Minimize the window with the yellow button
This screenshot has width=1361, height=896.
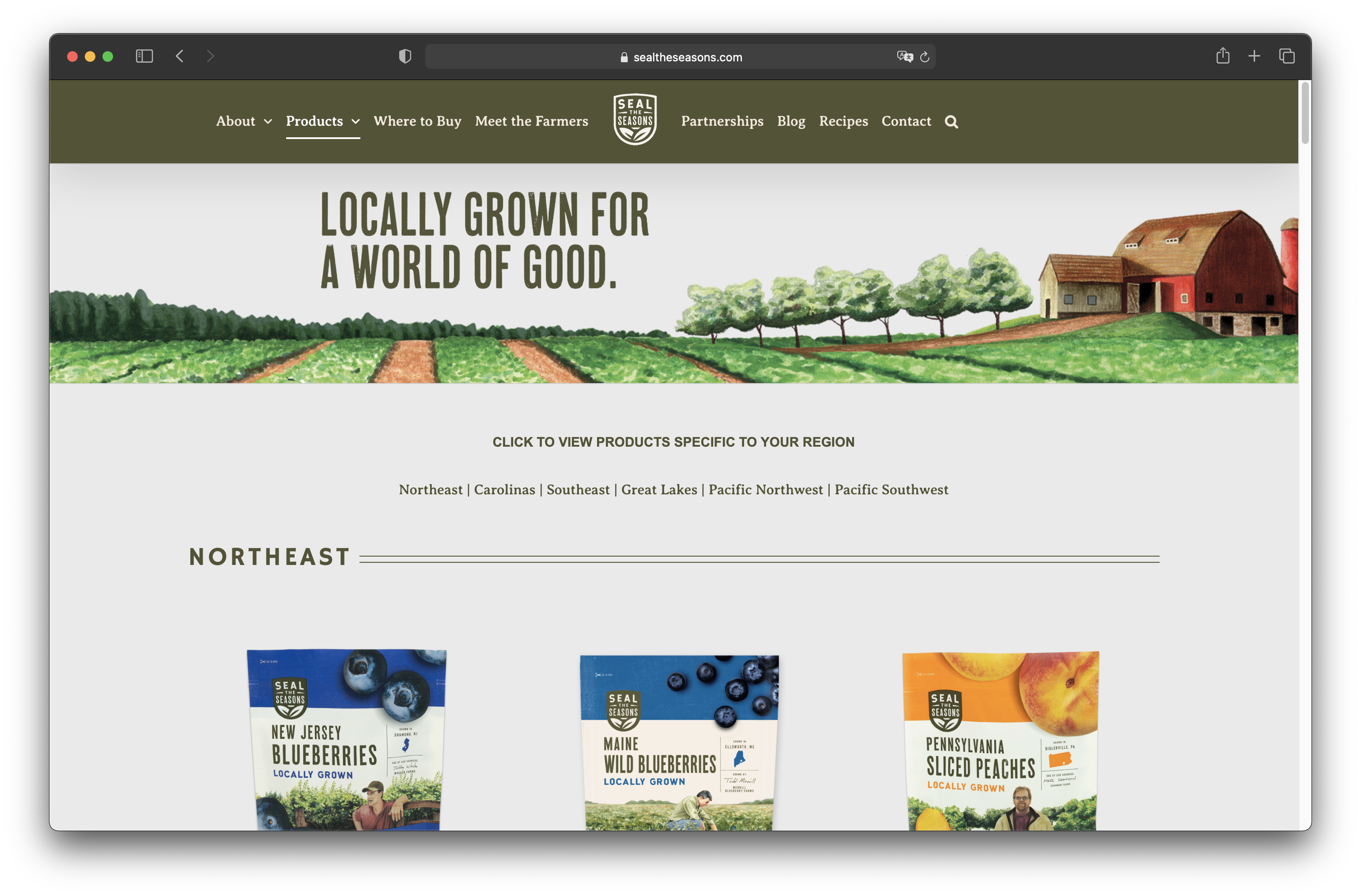coord(90,56)
